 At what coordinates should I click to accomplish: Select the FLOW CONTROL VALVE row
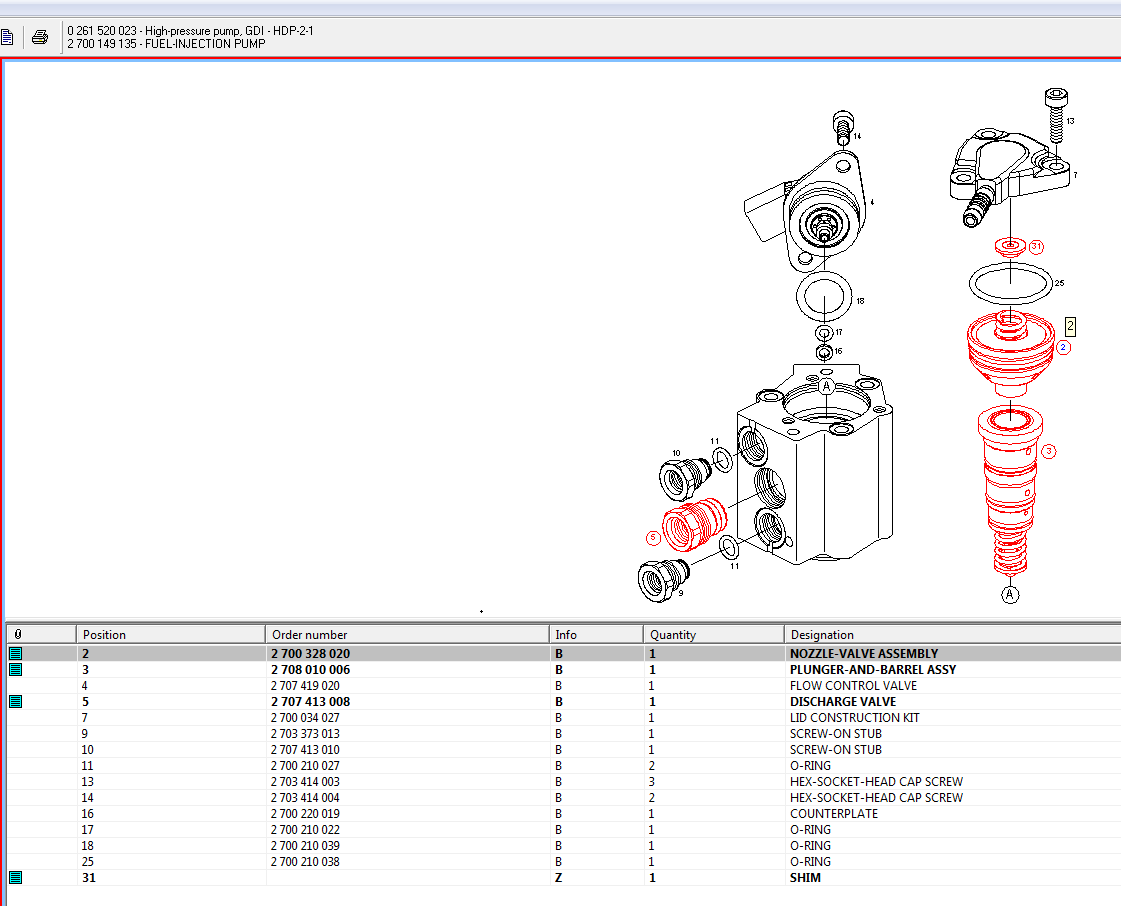click(x=852, y=686)
